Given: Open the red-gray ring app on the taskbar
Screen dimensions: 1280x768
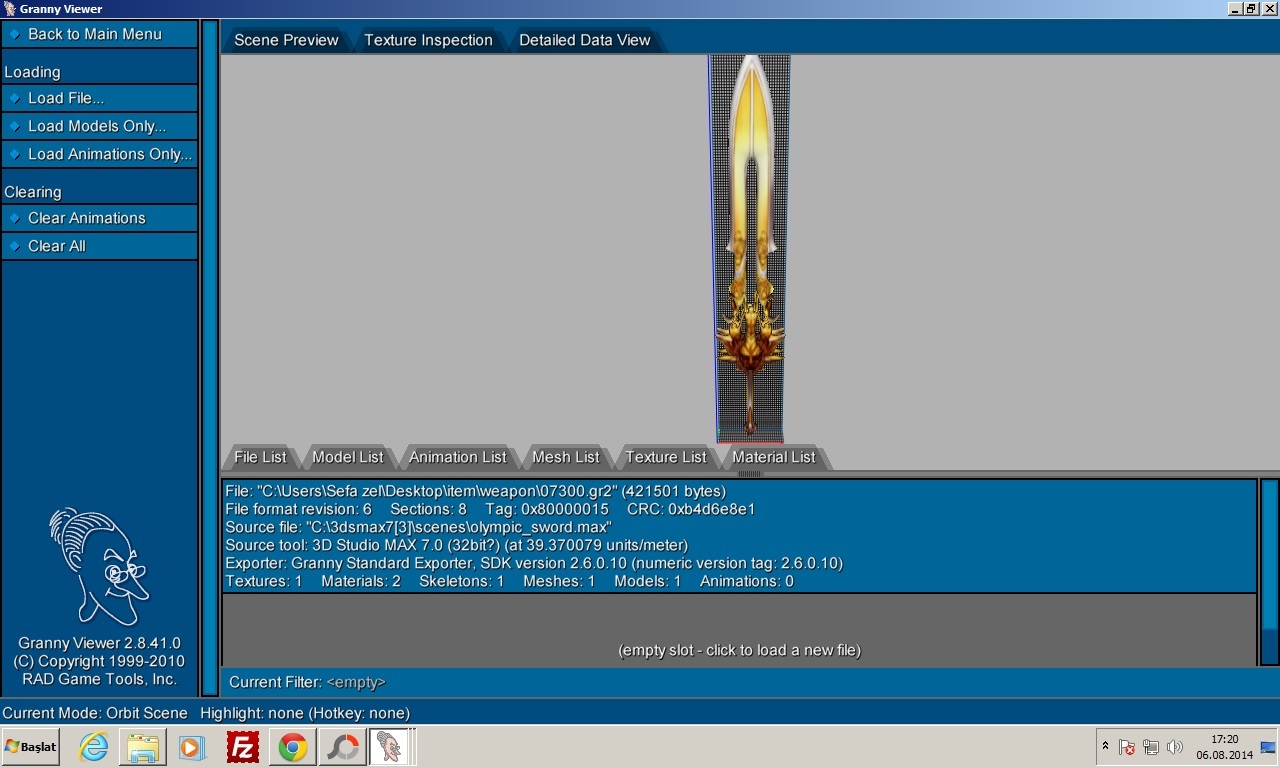Looking at the screenshot, I should 343,747.
